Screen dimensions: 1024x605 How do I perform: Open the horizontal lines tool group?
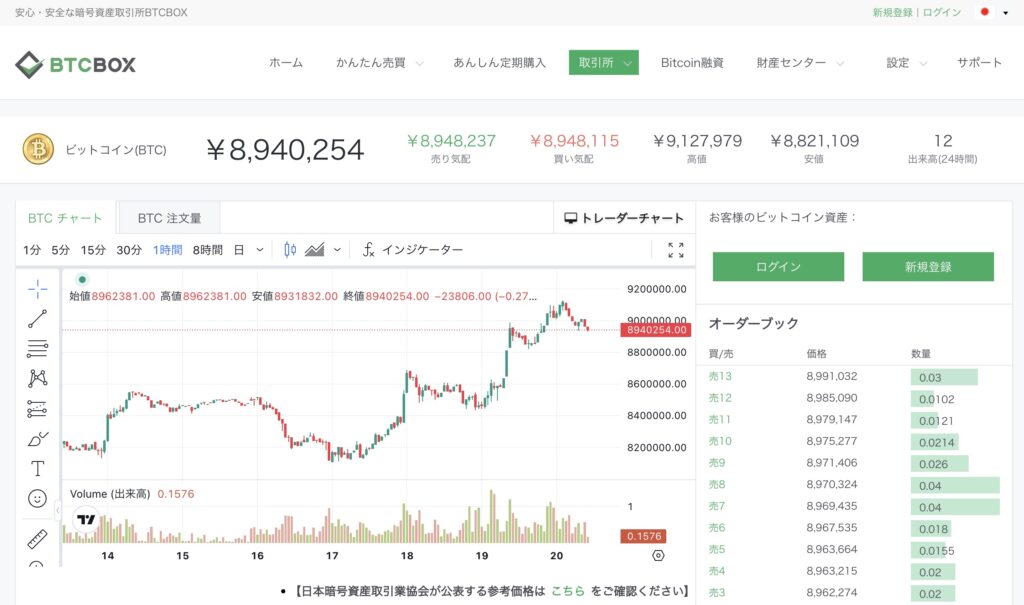coord(37,348)
